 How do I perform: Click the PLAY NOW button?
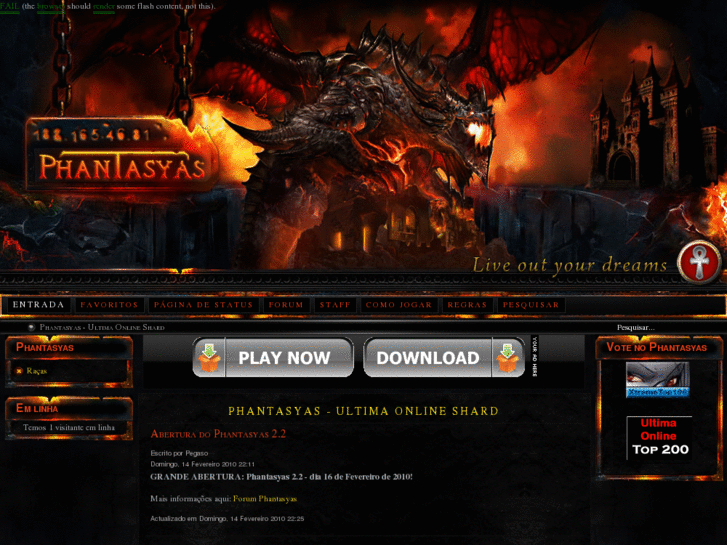[x=273, y=358]
